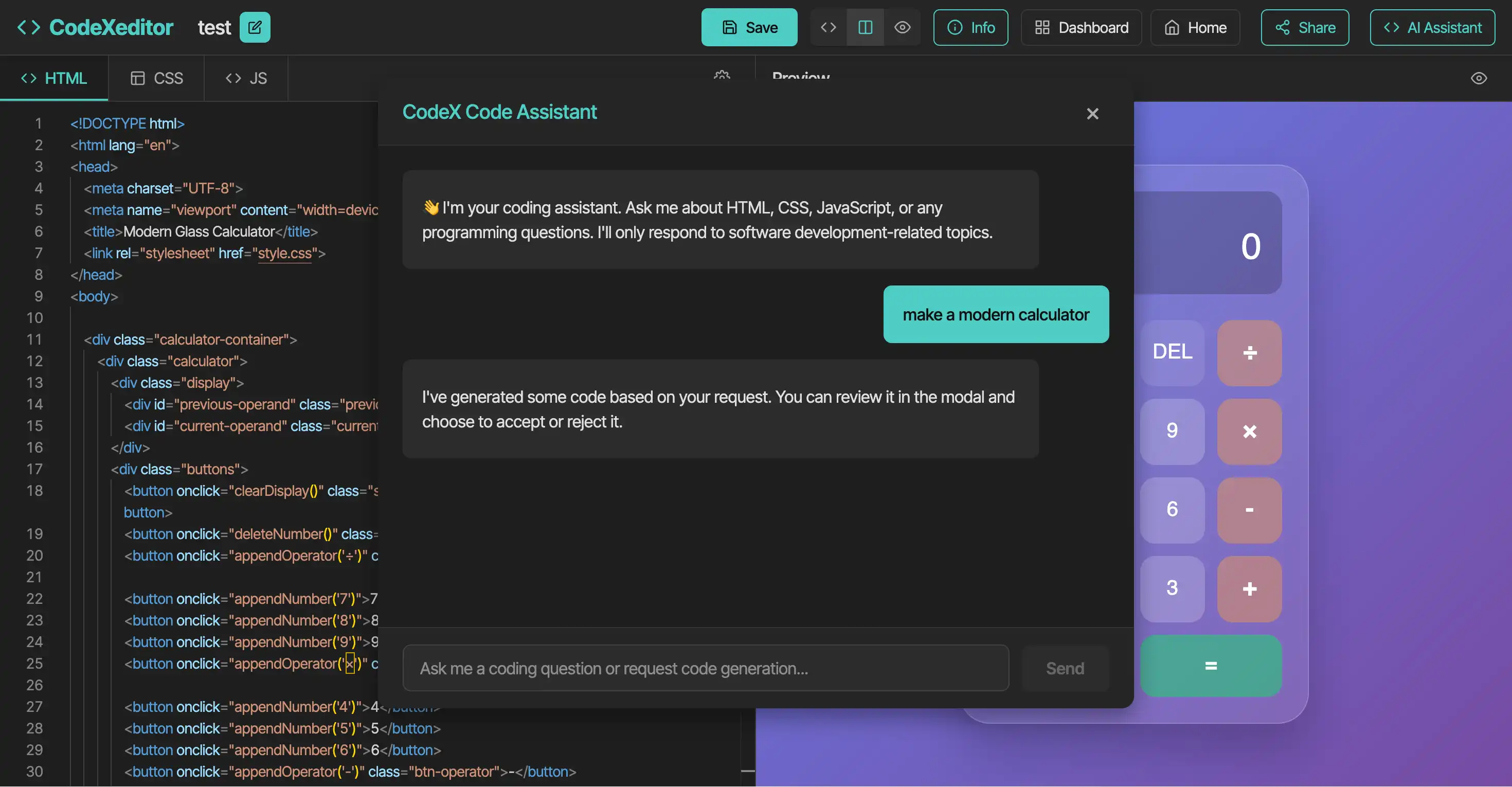Click the <!DOCTYPE html> line
Viewport: 1512px width, 787px height.
pyautogui.click(x=128, y=124)
